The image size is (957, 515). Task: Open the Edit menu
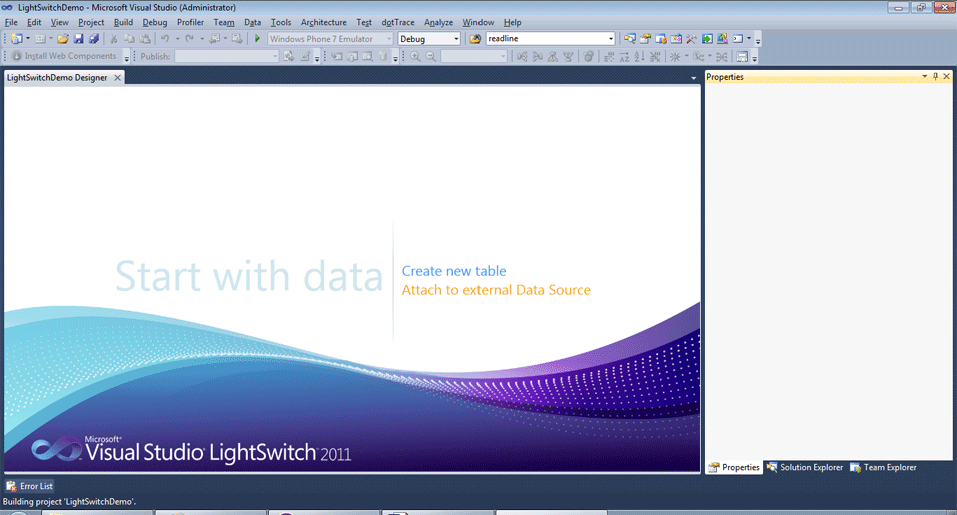(x=34, y=22)
